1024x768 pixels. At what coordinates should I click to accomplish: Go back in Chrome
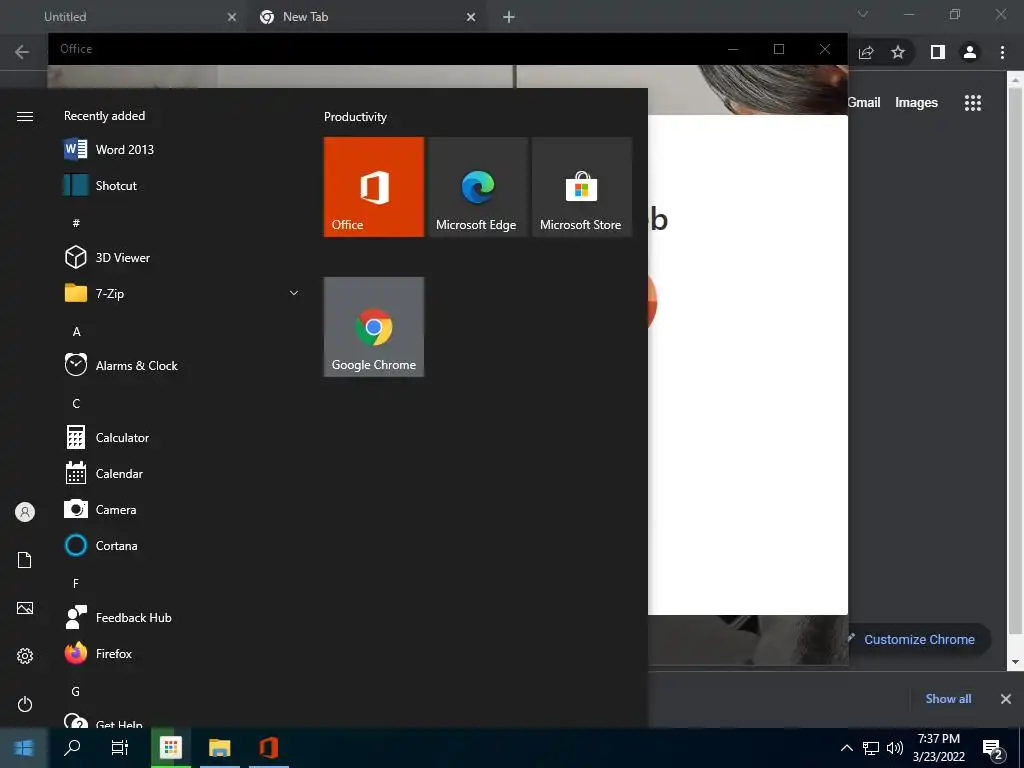point(22,52)
